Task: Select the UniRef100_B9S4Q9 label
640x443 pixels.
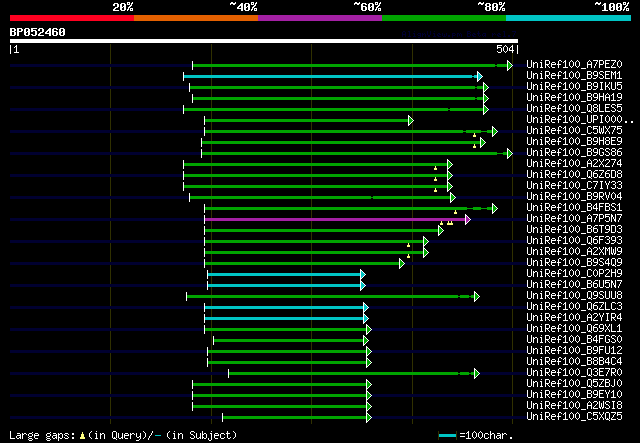Action: point(574,263)
